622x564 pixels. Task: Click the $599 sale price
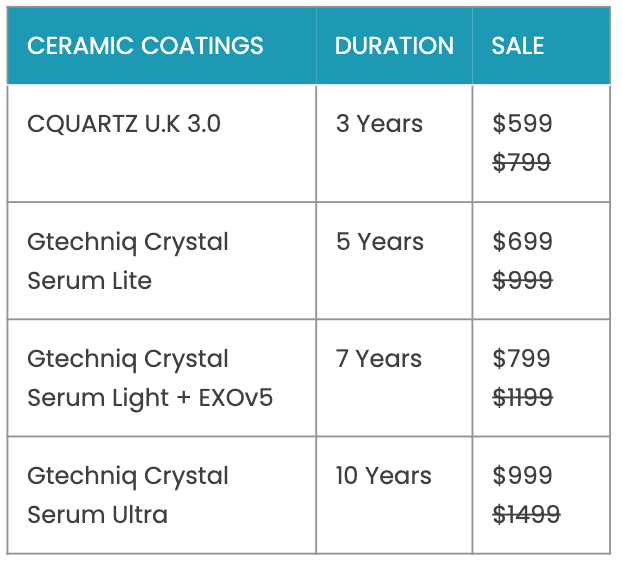(522, 124)
